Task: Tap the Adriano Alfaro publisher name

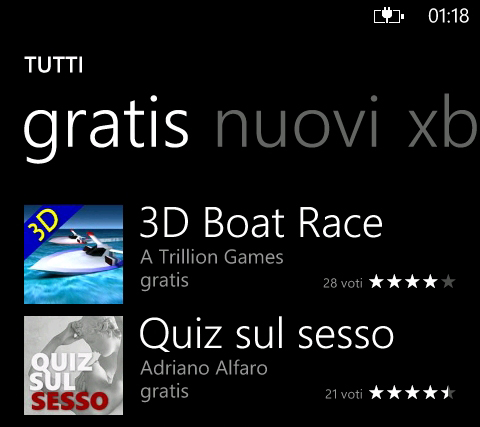Action: click(204, 368)
